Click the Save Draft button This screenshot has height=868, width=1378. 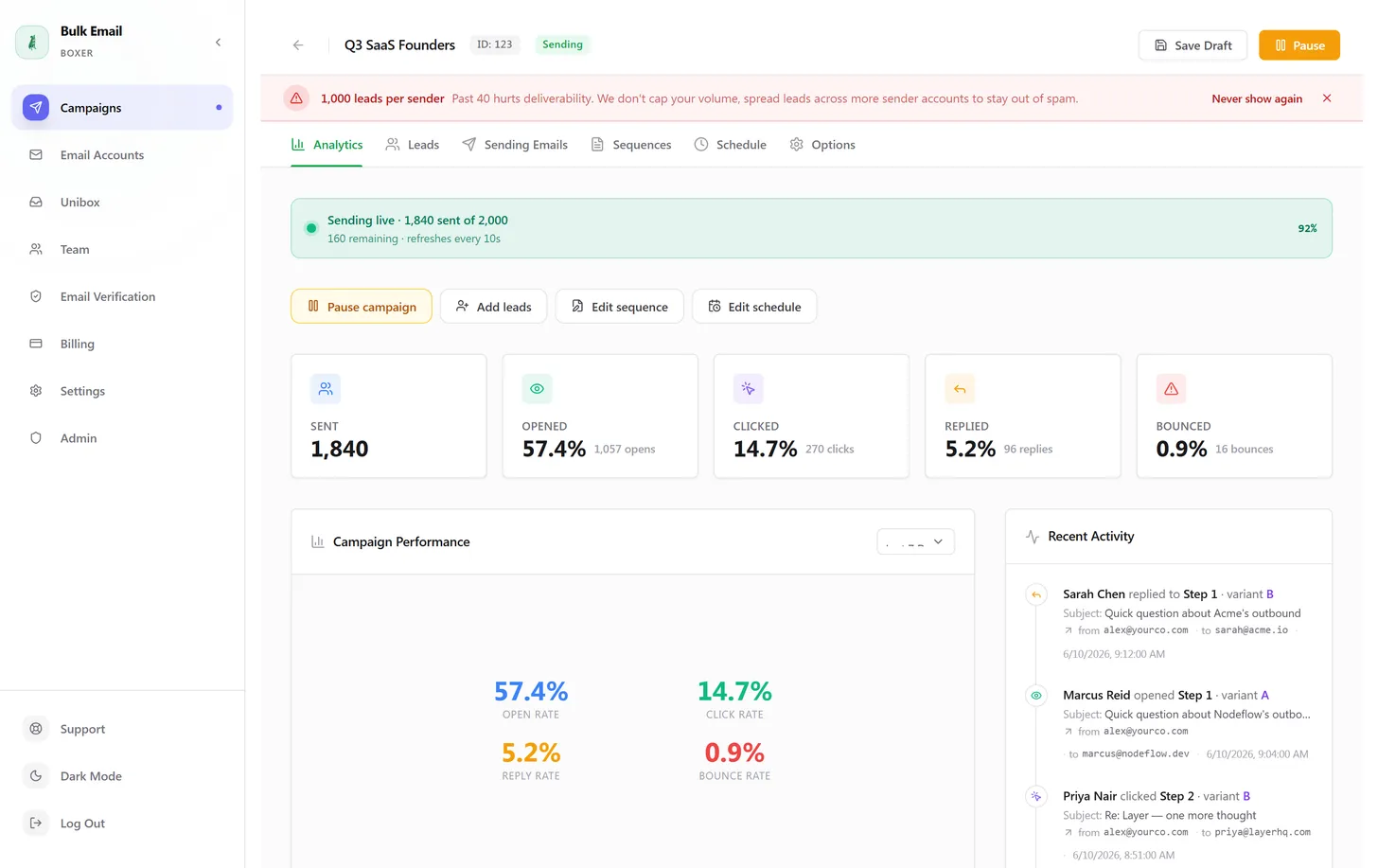coord(1192,45)
